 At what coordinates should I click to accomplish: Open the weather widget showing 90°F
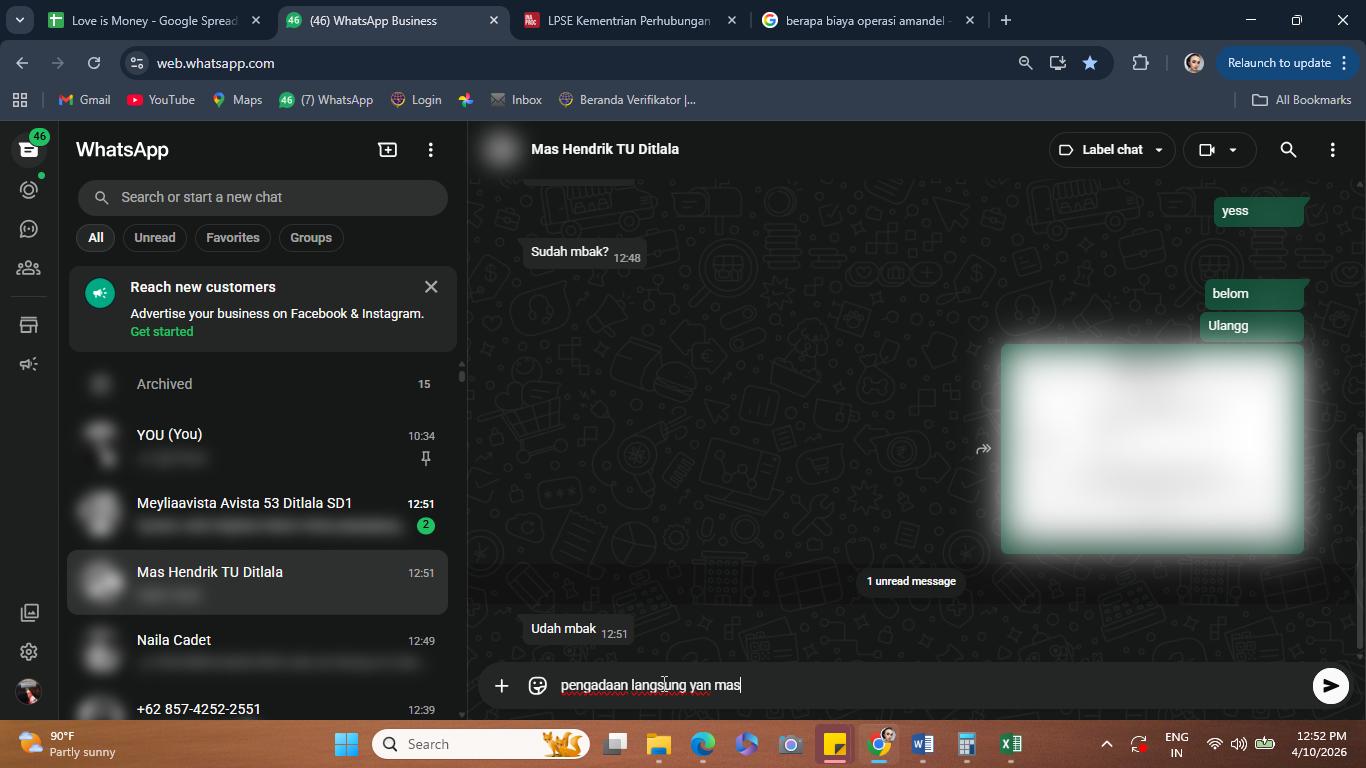(68, 744)
